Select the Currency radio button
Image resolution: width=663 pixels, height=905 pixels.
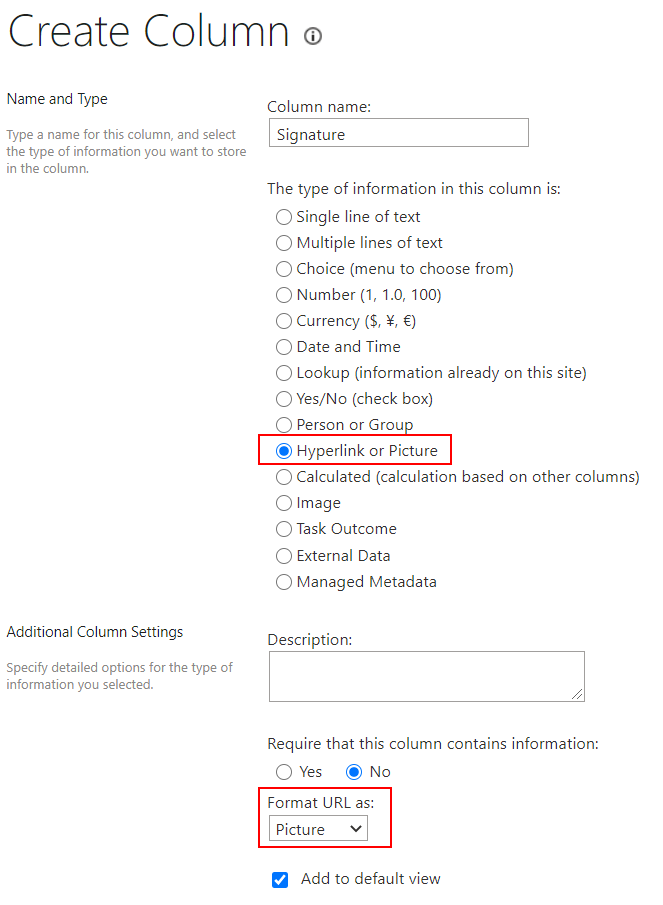point(284,321)
